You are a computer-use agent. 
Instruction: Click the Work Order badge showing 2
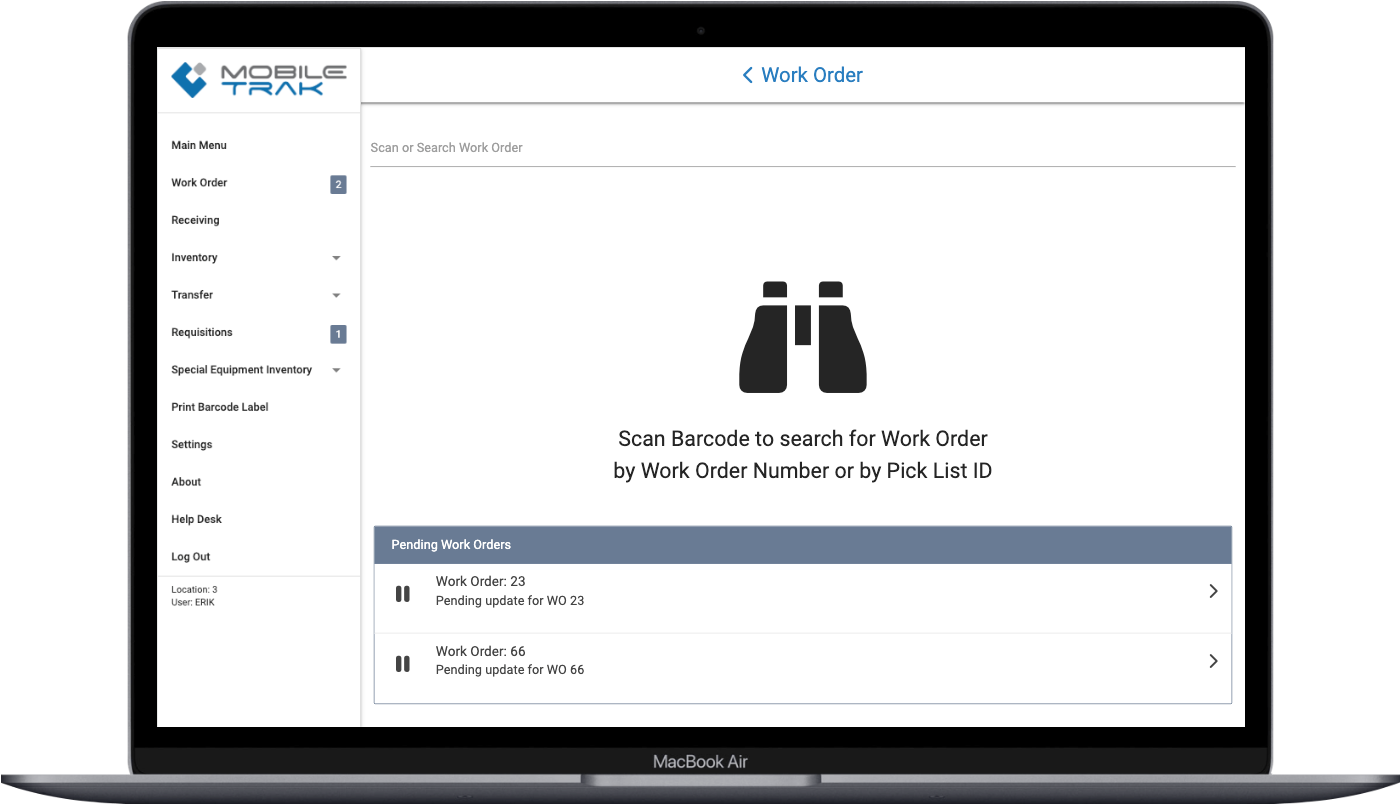coord(338,184)
